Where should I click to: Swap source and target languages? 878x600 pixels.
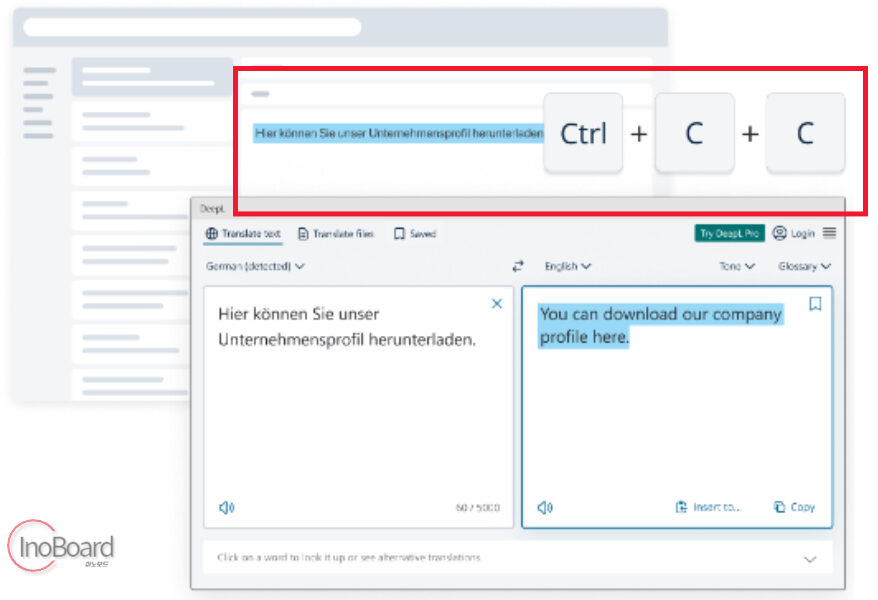[x=518, y=266]
